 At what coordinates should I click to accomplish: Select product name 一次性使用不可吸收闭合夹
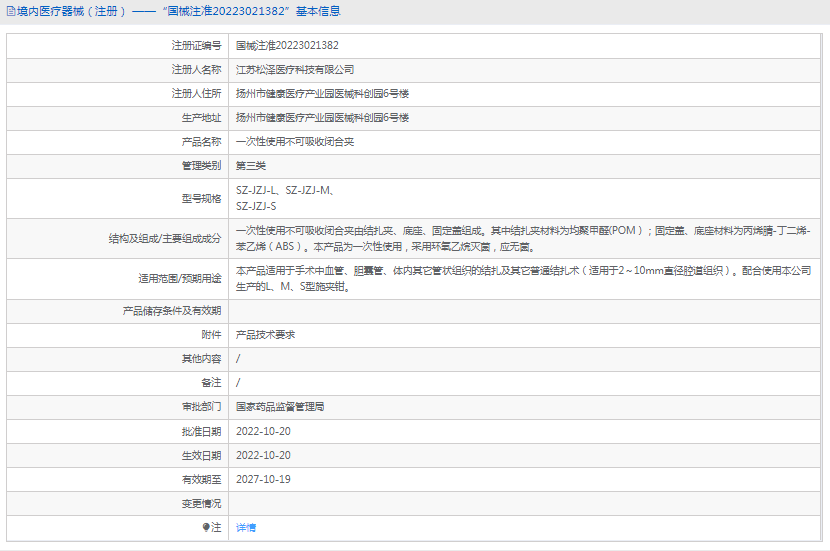[295, 141]
